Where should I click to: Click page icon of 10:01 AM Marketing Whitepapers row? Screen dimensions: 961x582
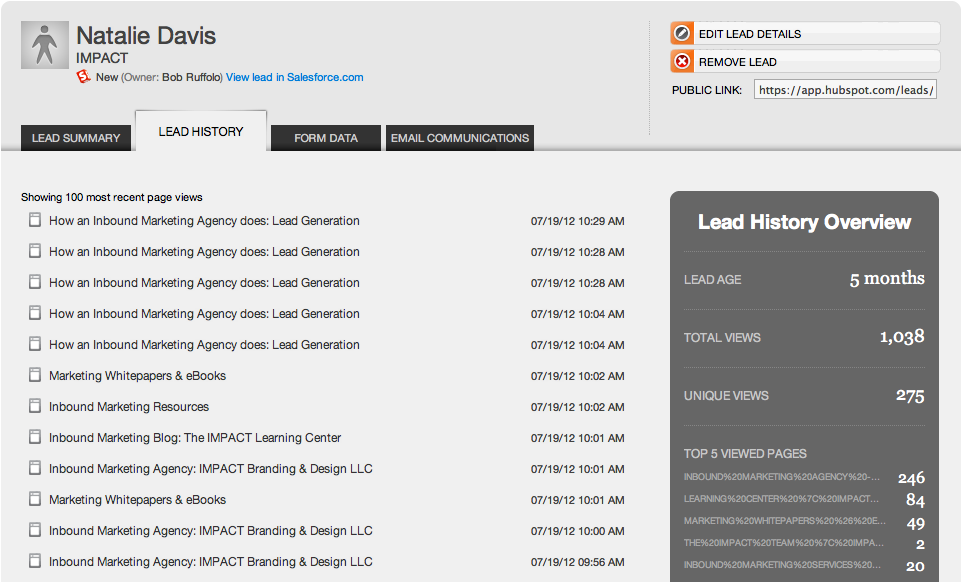point(35,499)
